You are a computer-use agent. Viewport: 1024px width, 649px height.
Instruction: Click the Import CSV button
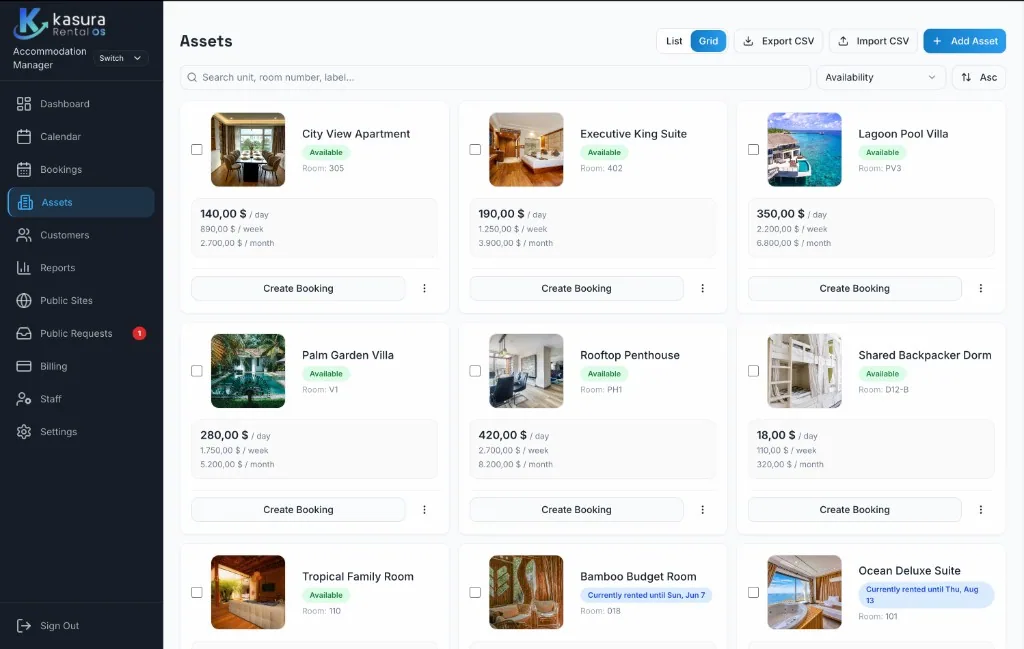873,41
